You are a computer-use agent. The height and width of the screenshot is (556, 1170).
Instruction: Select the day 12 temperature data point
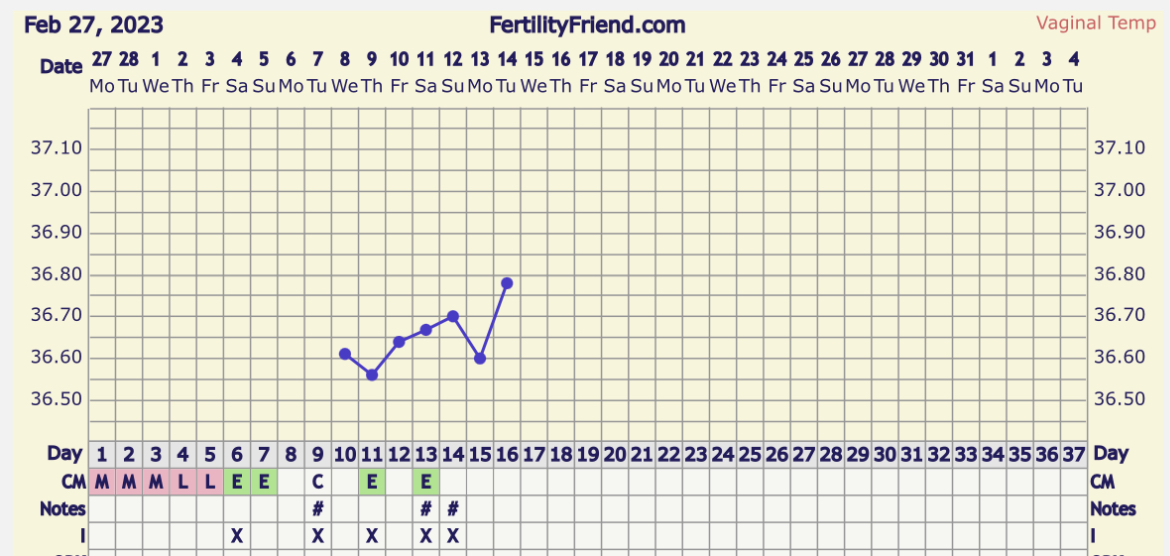click(399, 342)
